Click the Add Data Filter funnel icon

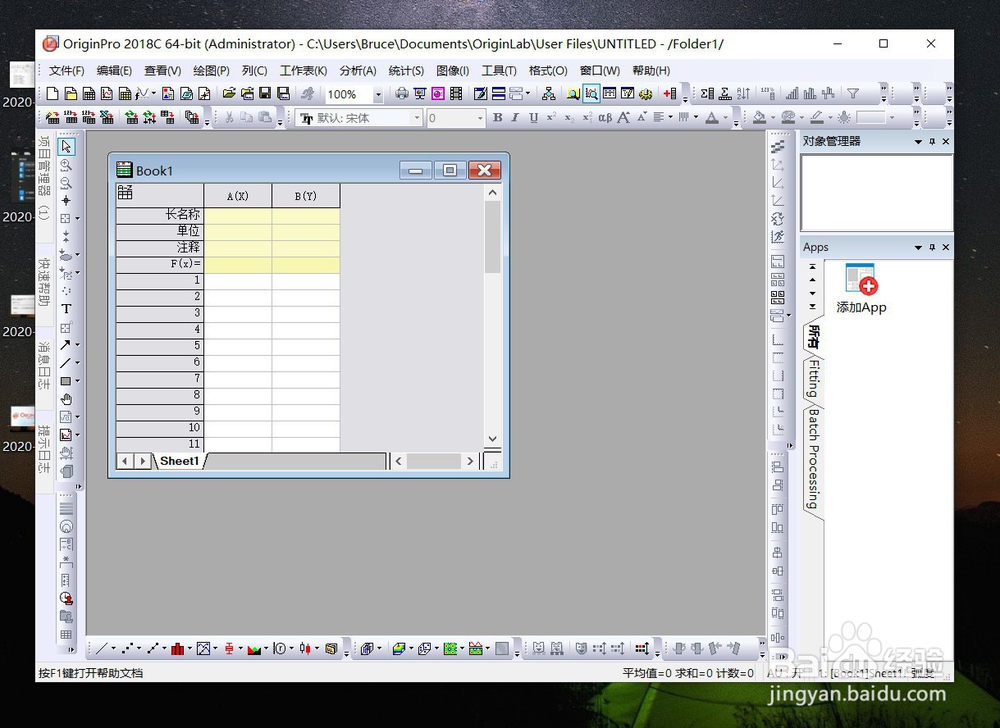pos(853,94)
